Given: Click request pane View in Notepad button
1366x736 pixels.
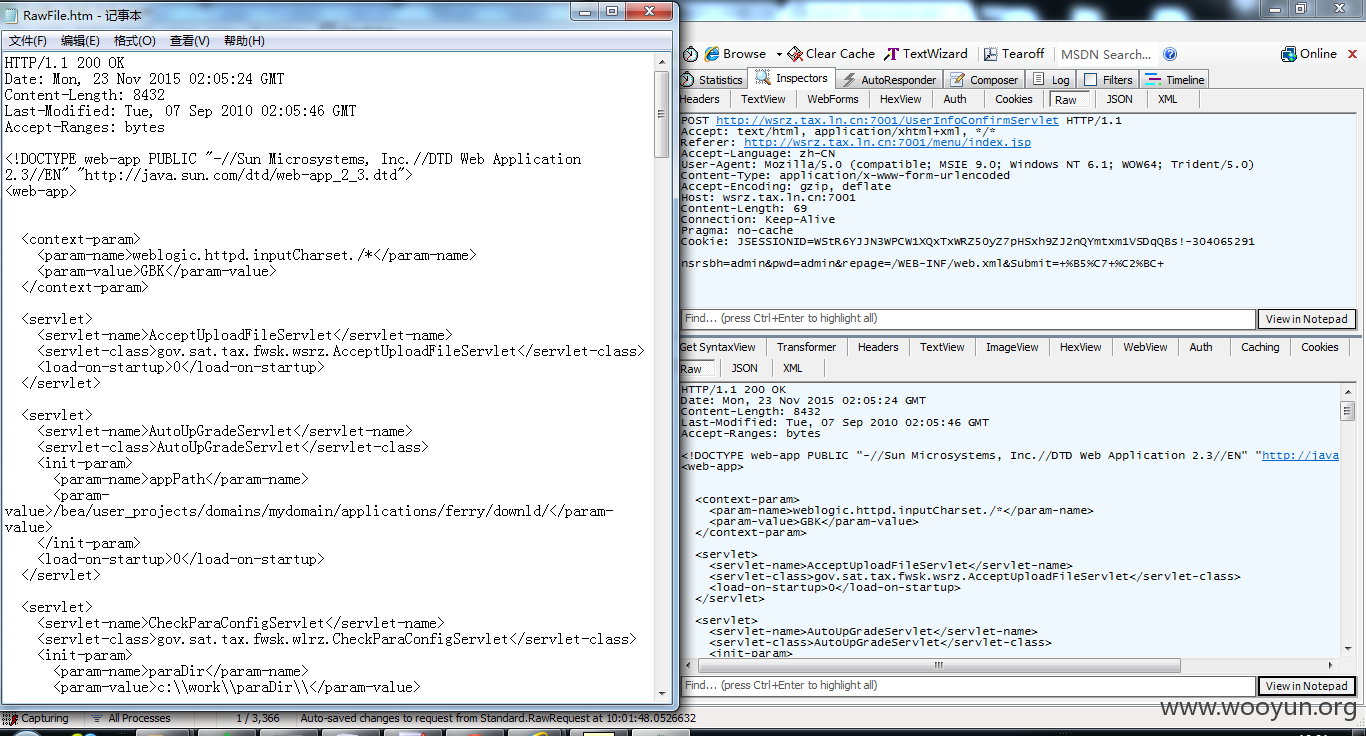Looking at the screenshot, I should pyautogui.click(x=1306, y=319).
